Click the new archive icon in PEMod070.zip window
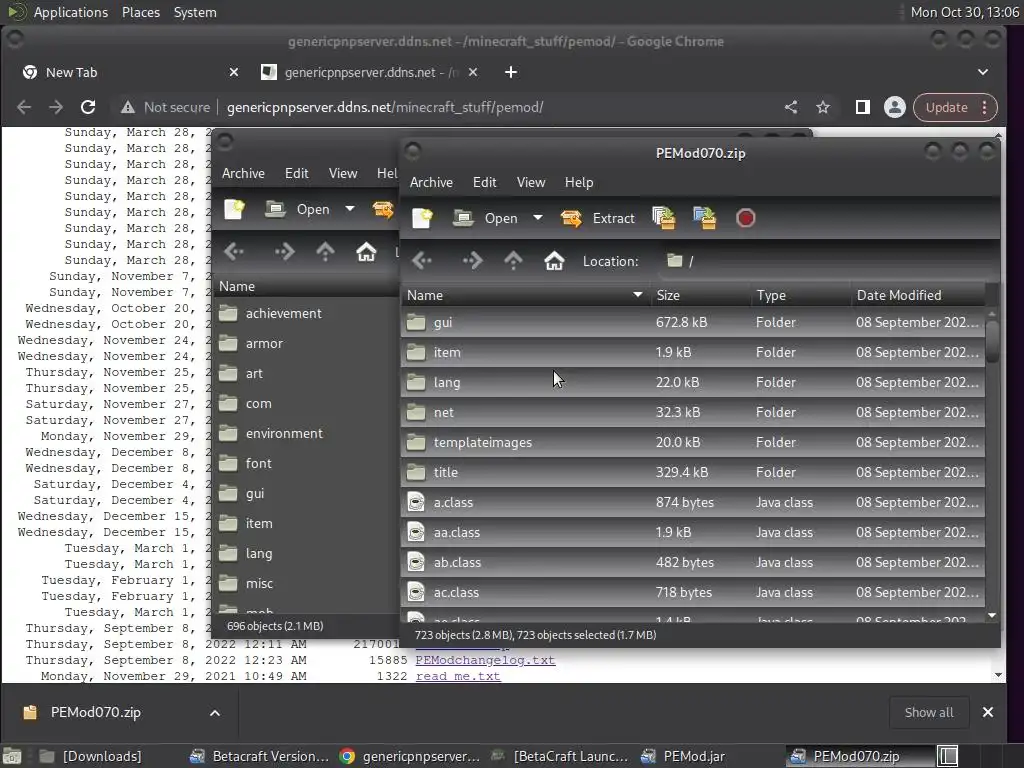1024x768 pixels. tap(423, 218)
